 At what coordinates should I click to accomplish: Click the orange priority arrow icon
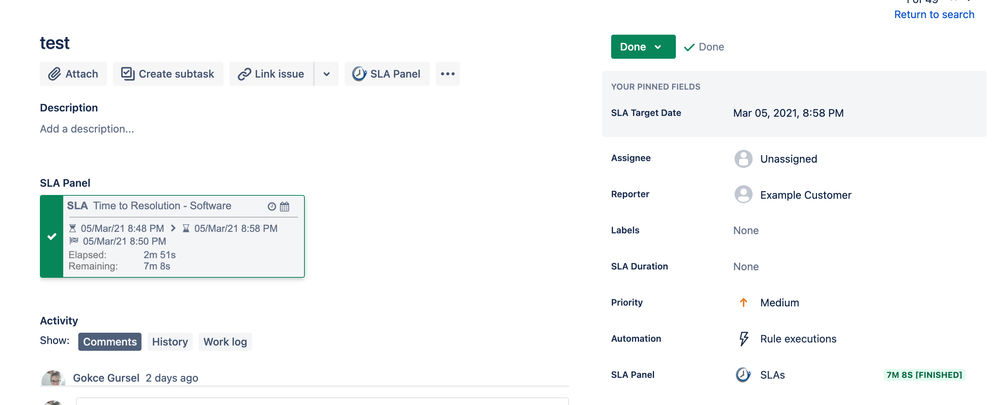pyautogui.click(x=743, y=302)
